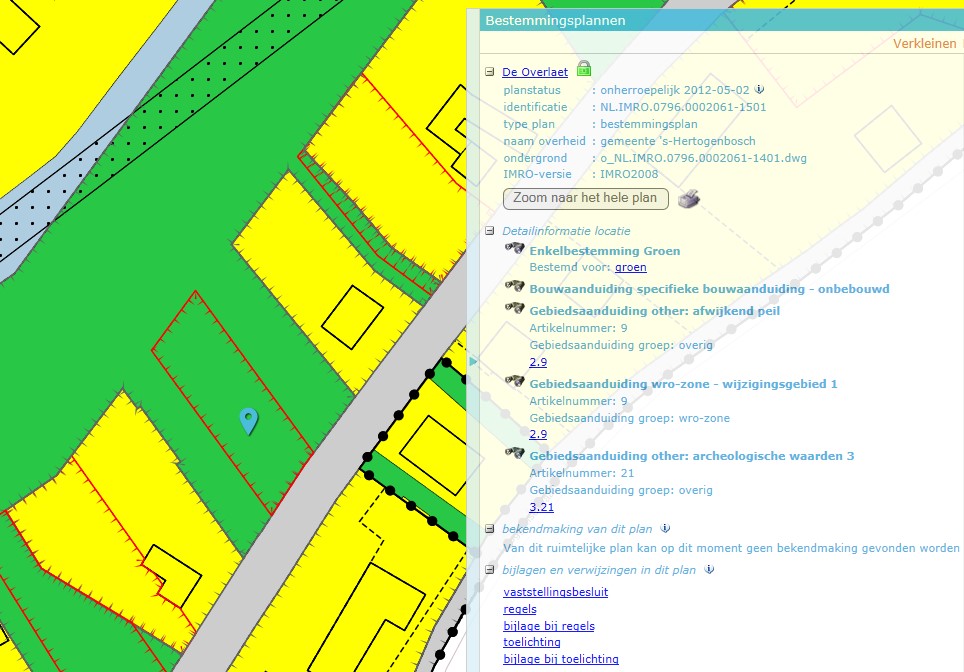The image size is (964, 672).
Task: Click info icon next to bijlagen en verwijzingen
Action: (709, 569)
